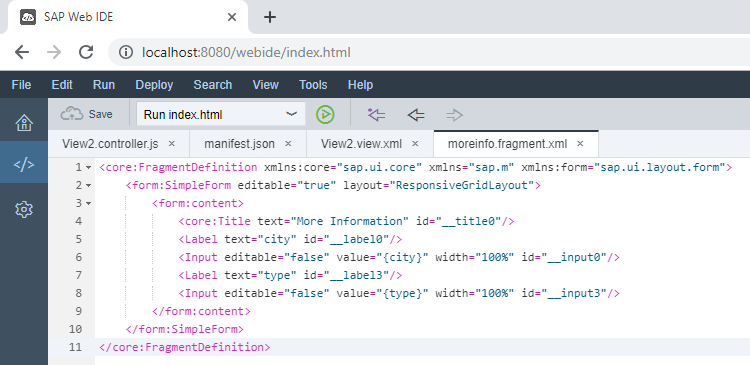Open the Deploy menu

coord(154,85)
